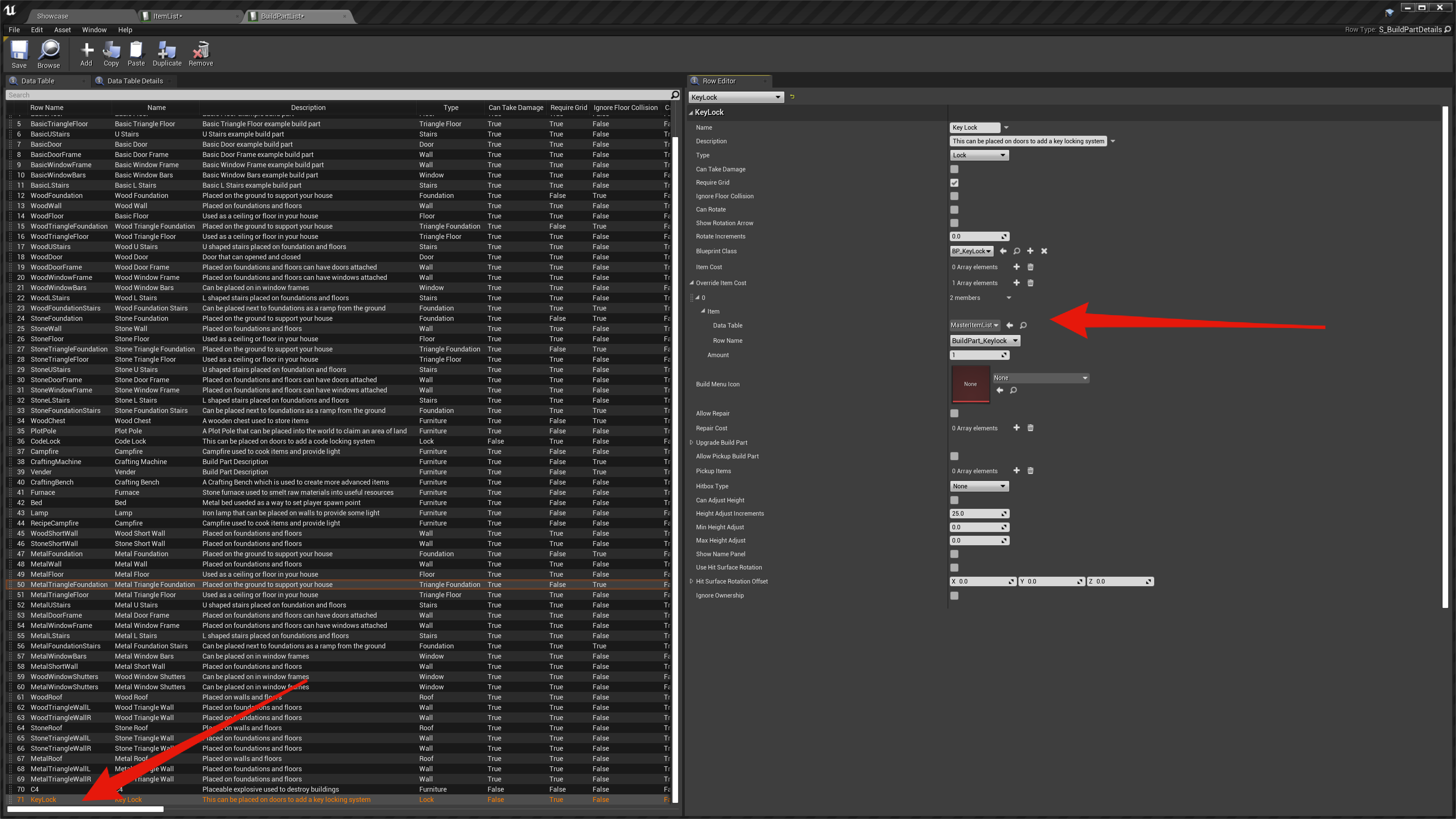Add element to Item Cost array
The height and width of the screenshot is (819, 1456).
click(1016, 267)
